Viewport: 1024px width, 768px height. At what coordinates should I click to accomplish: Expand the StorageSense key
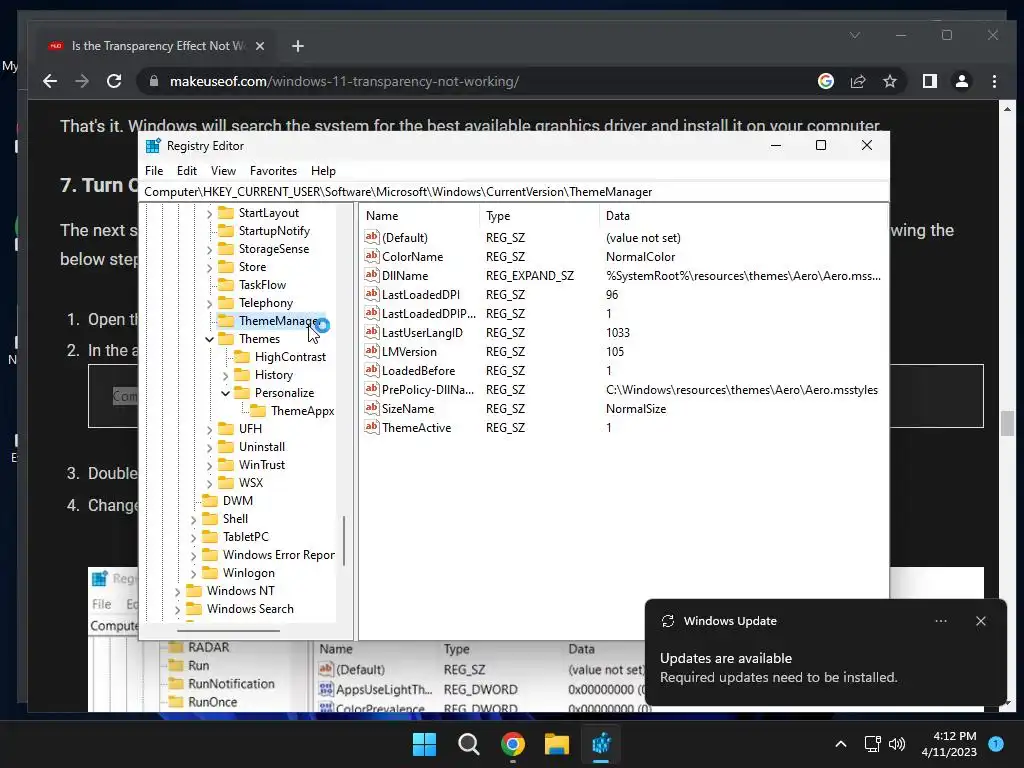pos(209,249)
